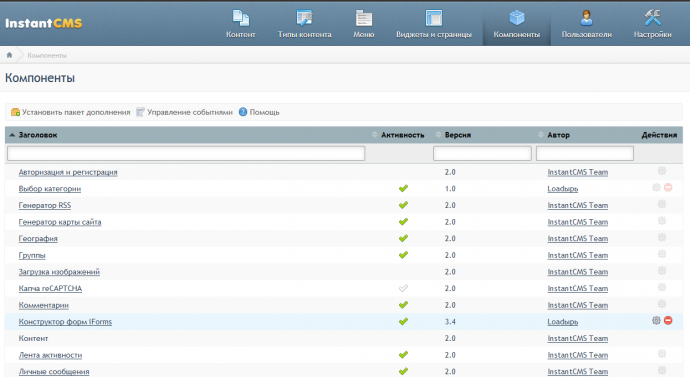Open Личные сообщения component
The width and height of the screenshot is (690, 377).
click(x=54, y=372)
